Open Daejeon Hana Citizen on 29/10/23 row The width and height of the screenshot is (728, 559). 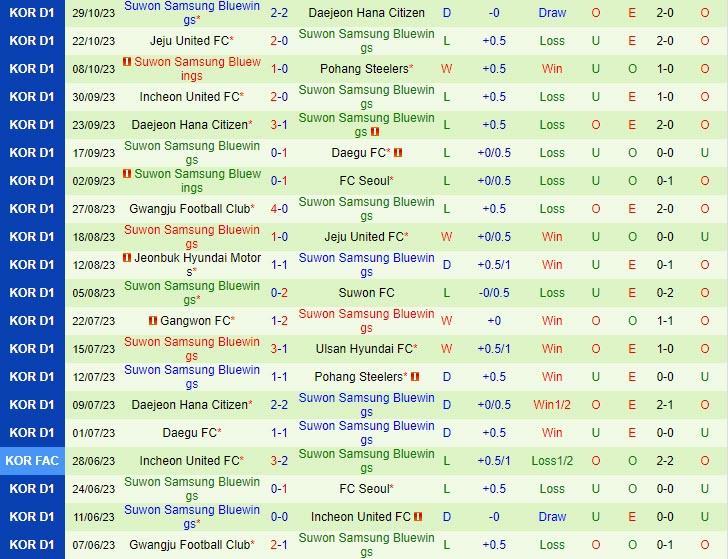pos(366,13)
